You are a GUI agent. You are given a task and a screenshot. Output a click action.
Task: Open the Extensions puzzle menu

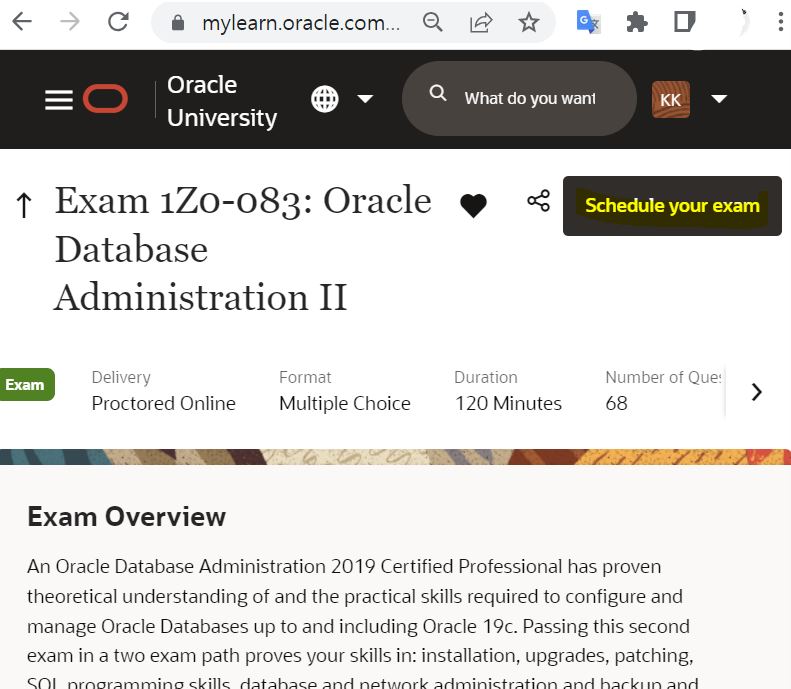pyautogui.click(x=637, y=22)
